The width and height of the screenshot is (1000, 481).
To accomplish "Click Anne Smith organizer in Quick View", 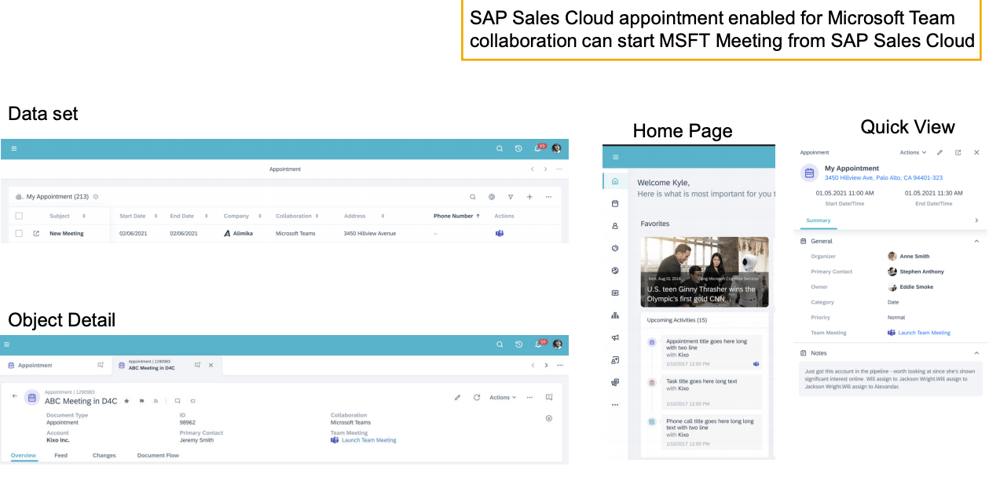I will point(915,256).
